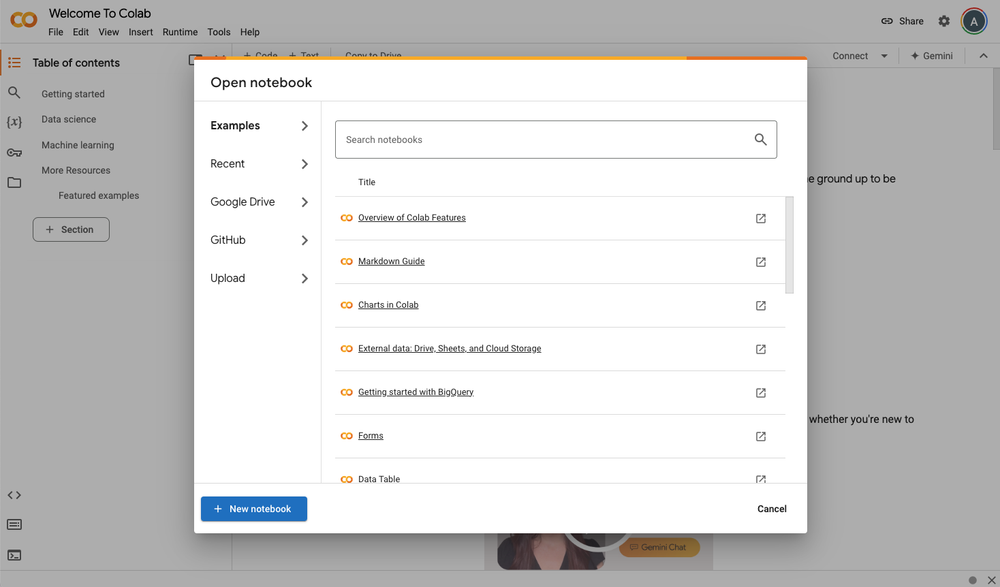Open the Insert menu
Image resolution: width=1000 pixels, height=587 pixels.
(x=140, y=32)
